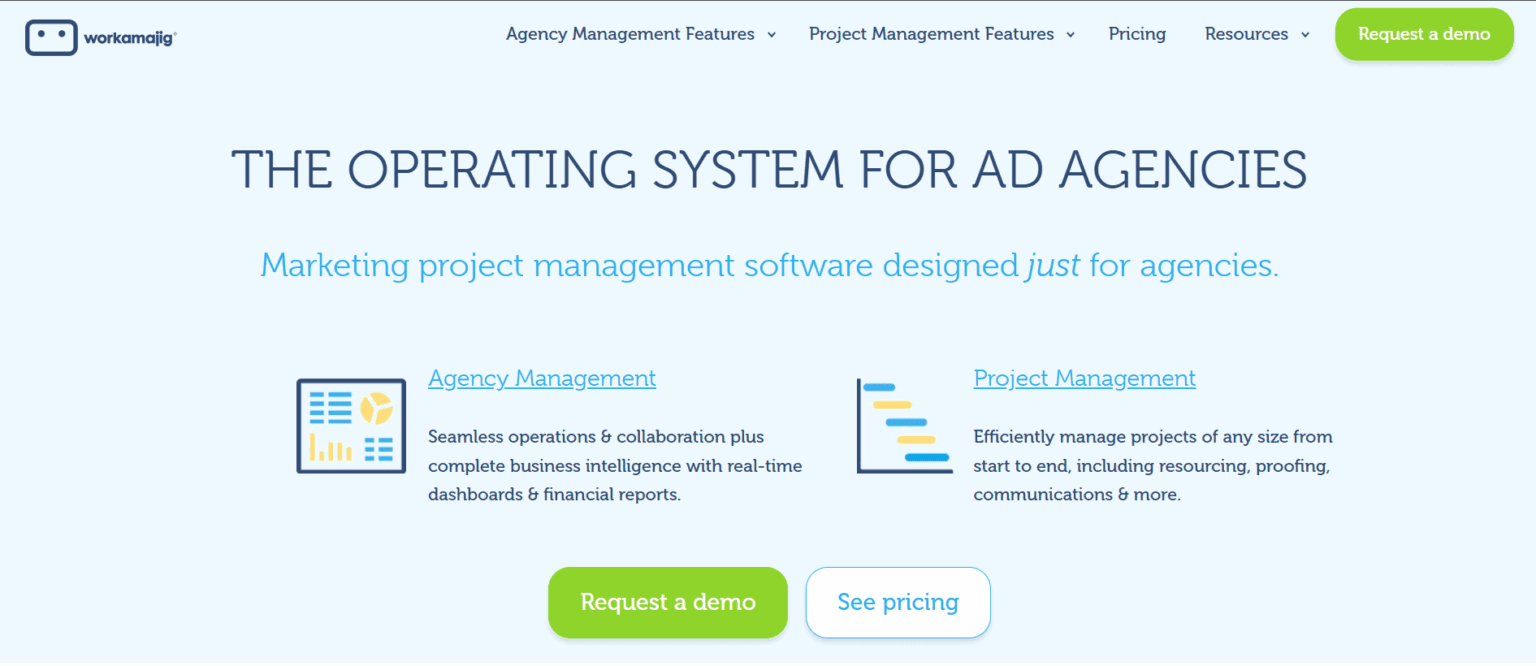Expand the Project Management Features dropdown

1071,34
